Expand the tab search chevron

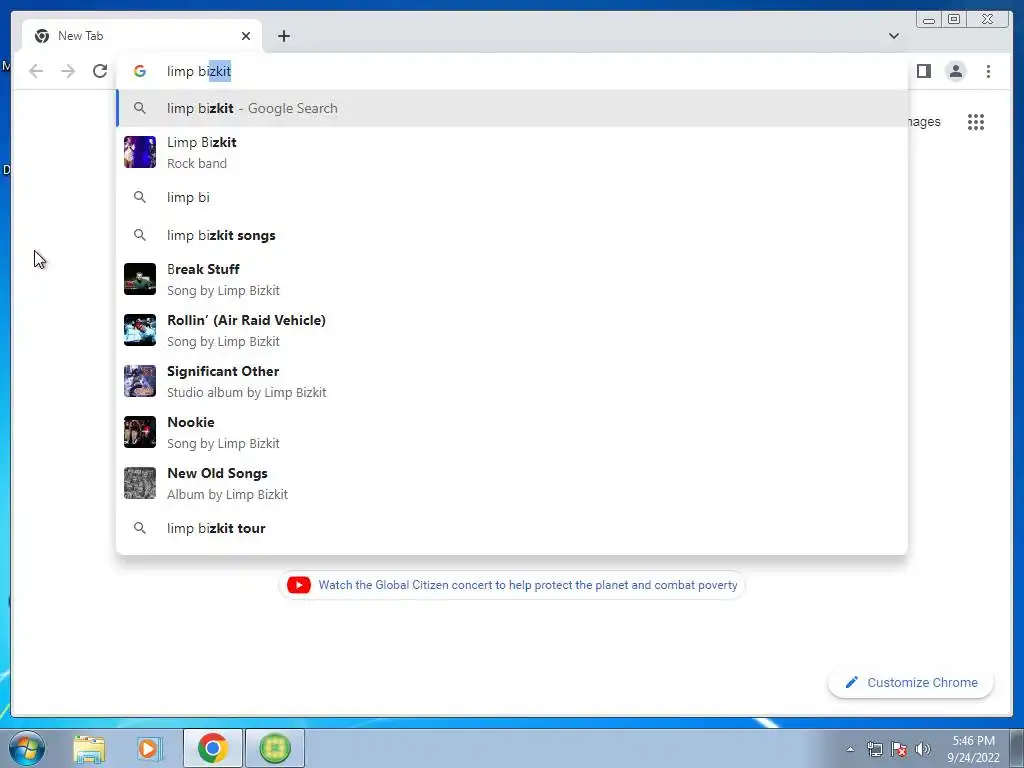click(894, 36)
